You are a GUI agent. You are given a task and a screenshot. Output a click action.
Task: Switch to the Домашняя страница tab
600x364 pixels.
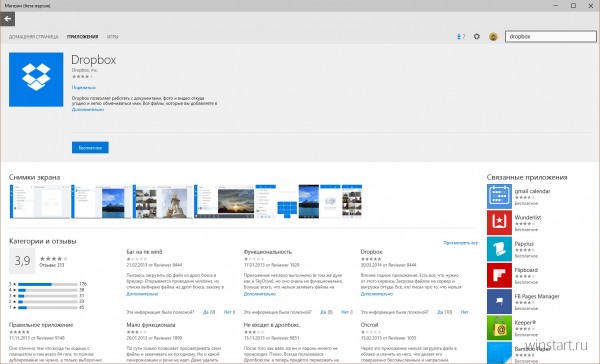point(34,37)
